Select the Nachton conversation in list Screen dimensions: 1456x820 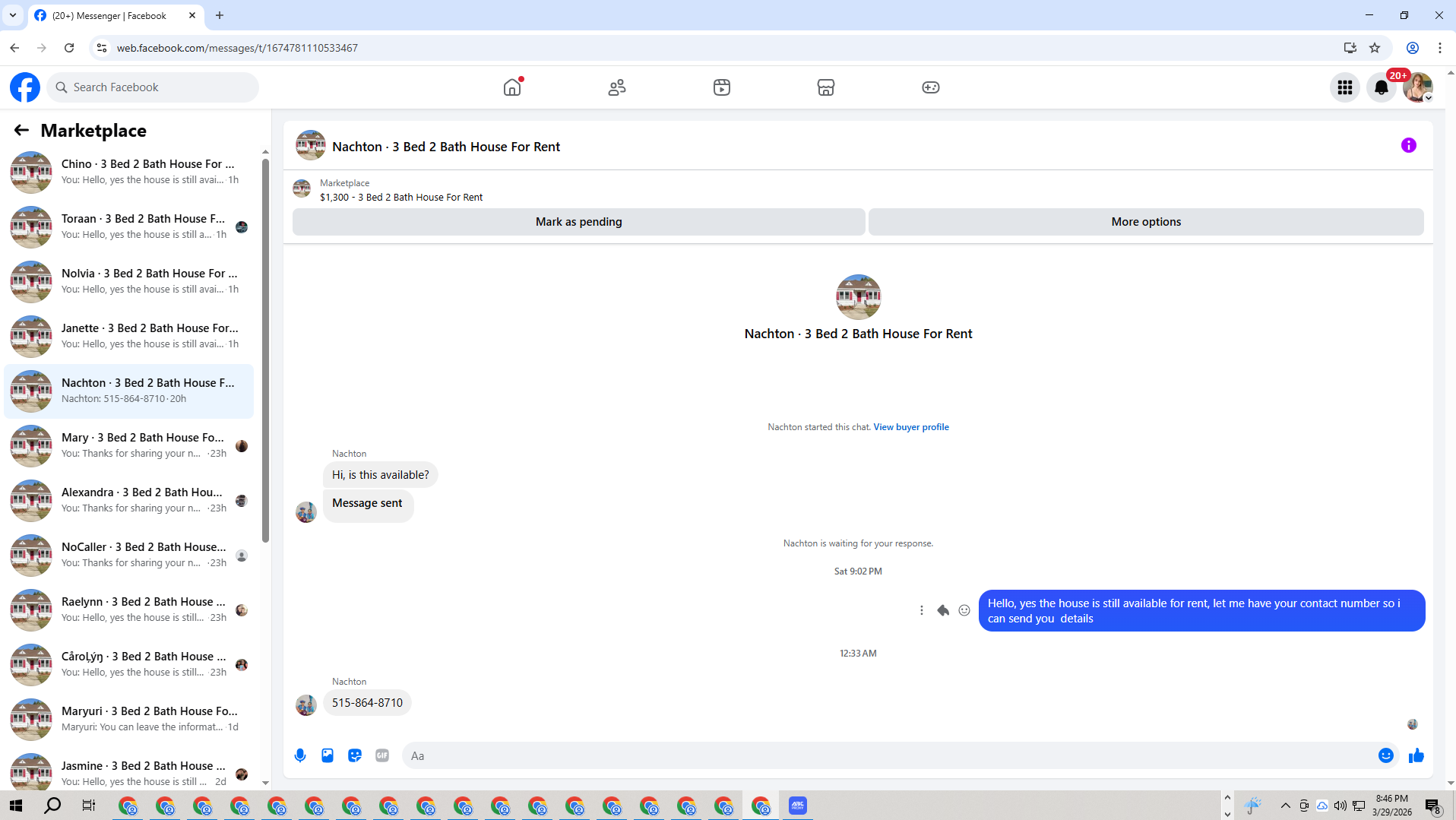pyautogui.click(x=129, y=391)
